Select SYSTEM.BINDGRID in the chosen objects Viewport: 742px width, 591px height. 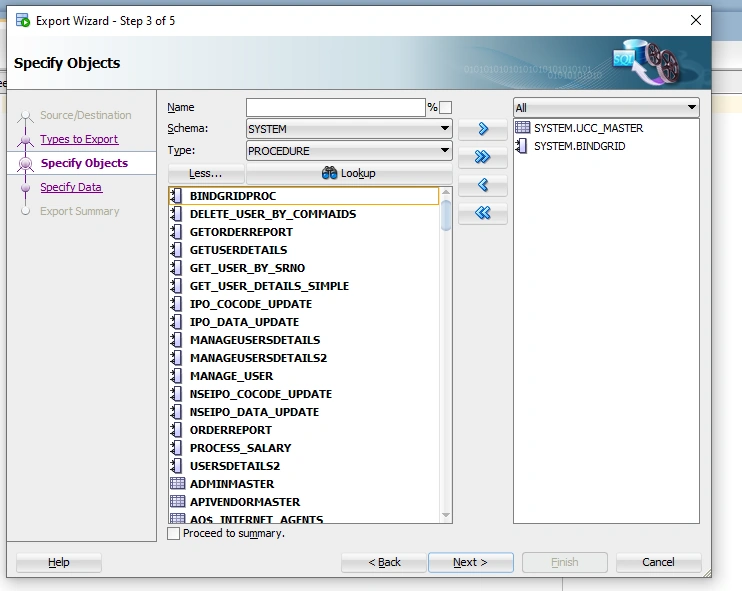tap(606, 146)
